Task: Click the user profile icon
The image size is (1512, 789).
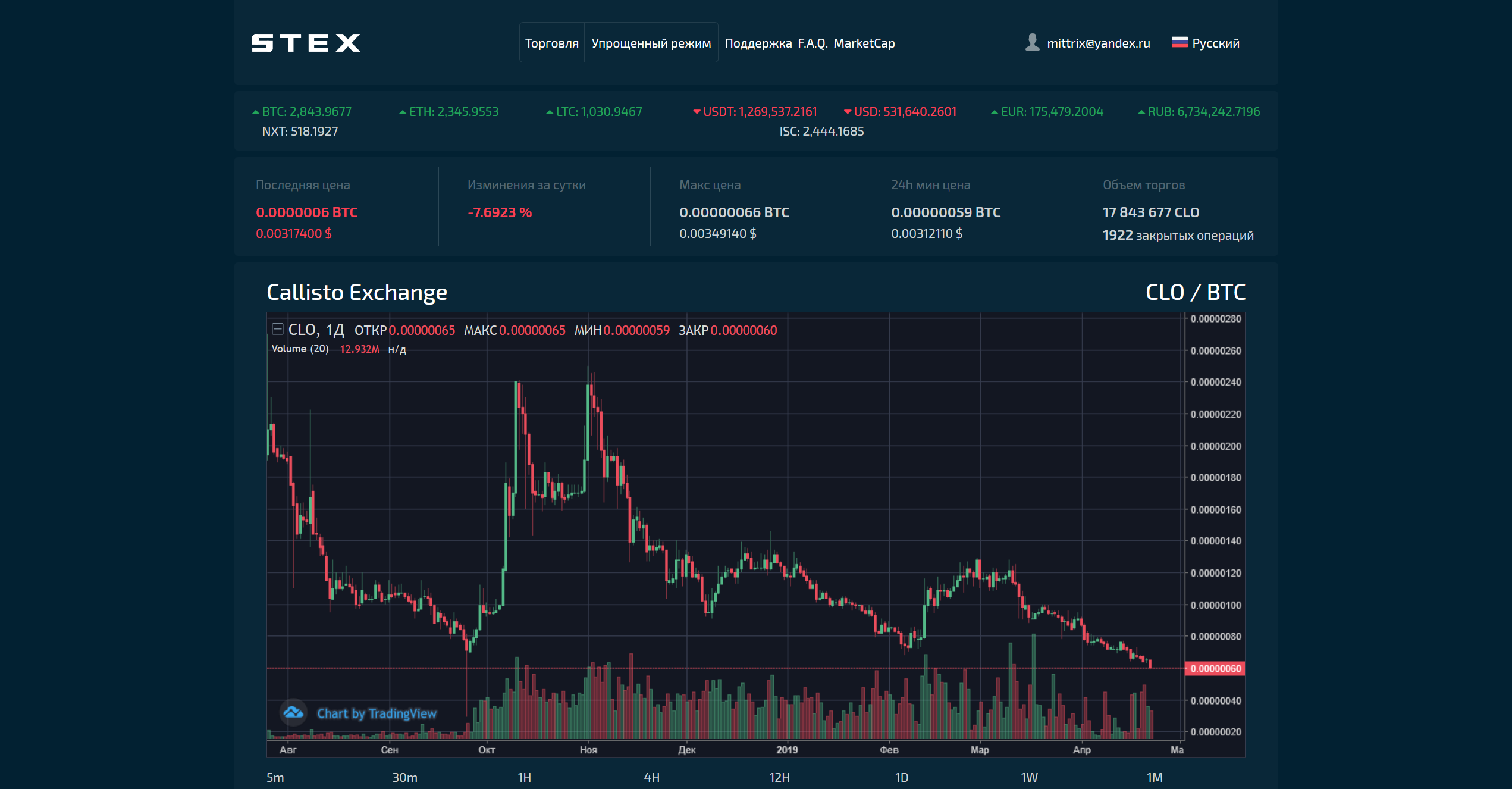Action: (1033, 42)
